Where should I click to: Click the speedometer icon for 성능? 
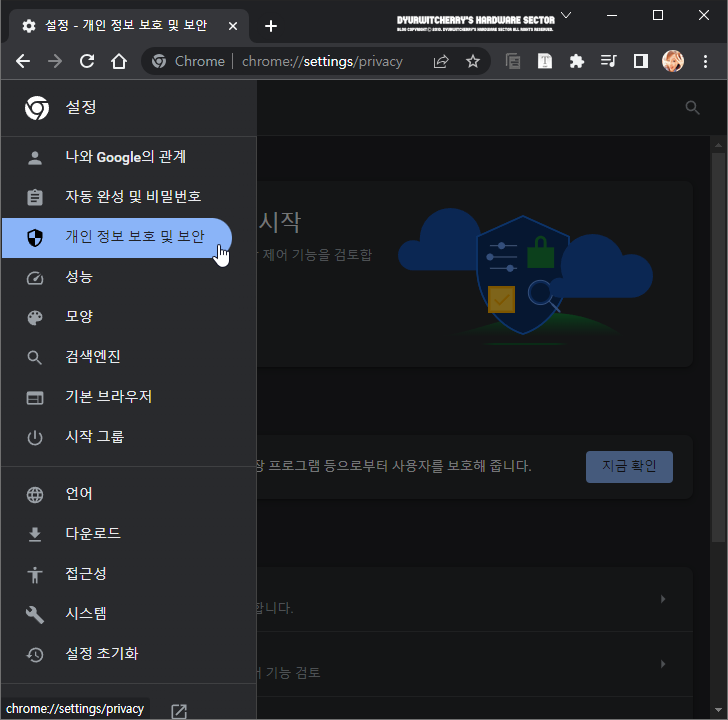tap(35, 278)
